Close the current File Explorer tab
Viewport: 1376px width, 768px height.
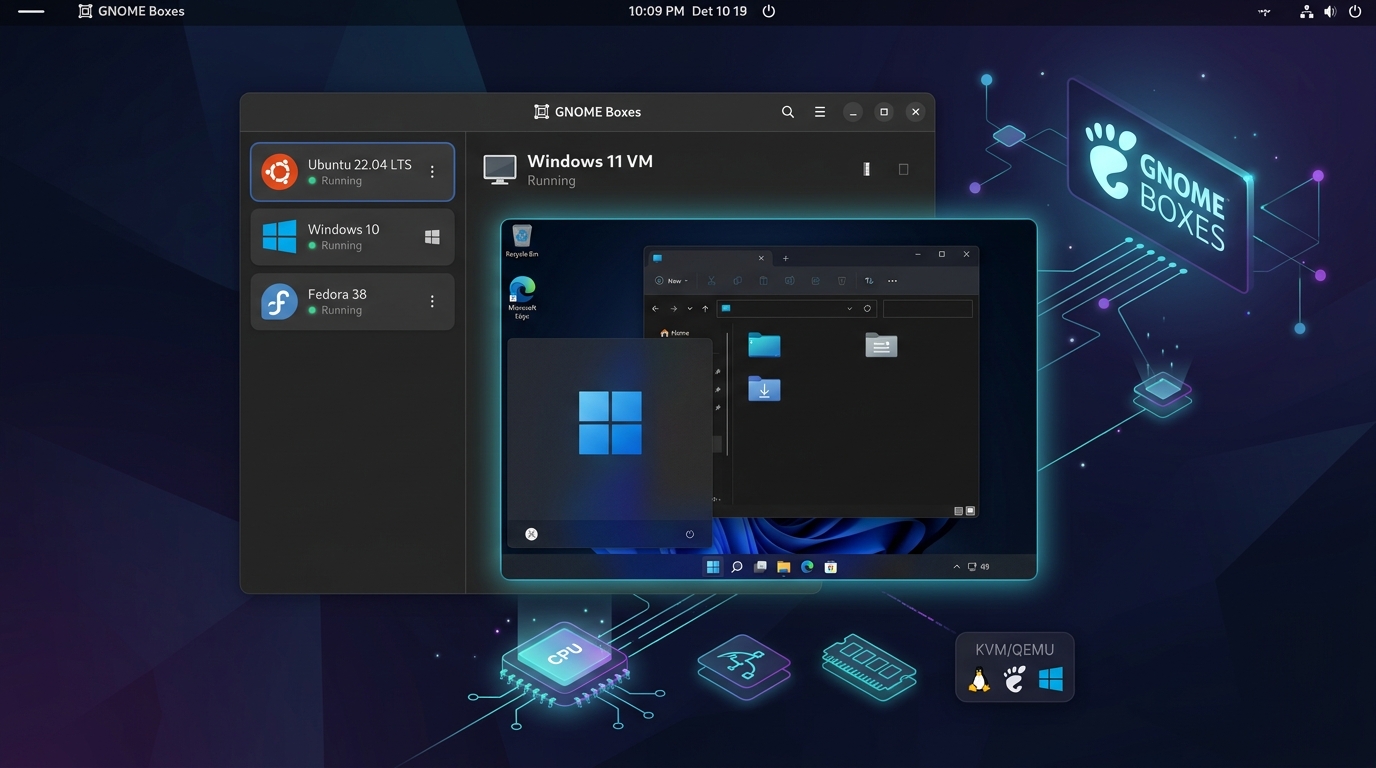tap(762, 258)
